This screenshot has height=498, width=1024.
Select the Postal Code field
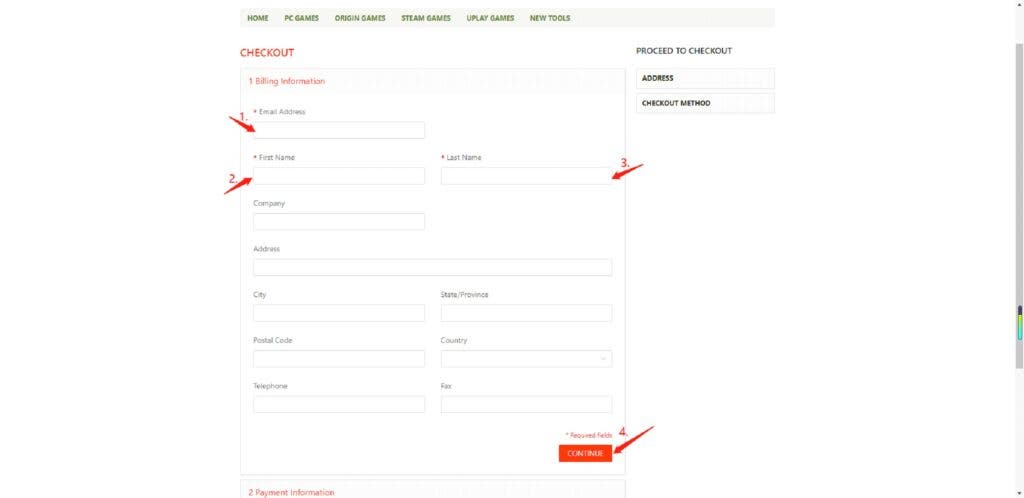339,359
